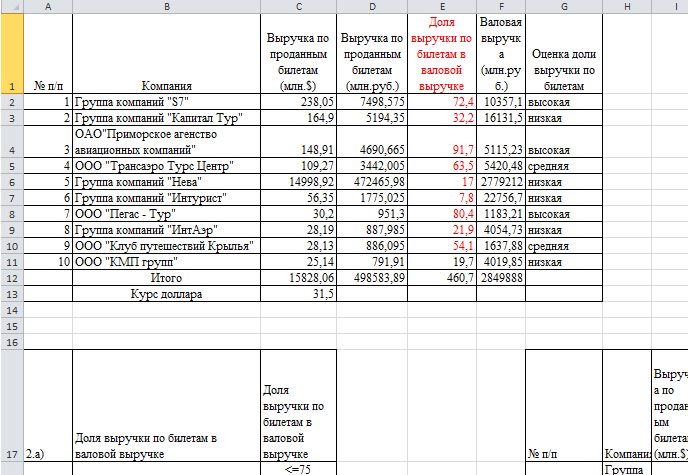Select cell 'Группа компаний "Интурист"'
688x475 pixels.
[167, 198]
